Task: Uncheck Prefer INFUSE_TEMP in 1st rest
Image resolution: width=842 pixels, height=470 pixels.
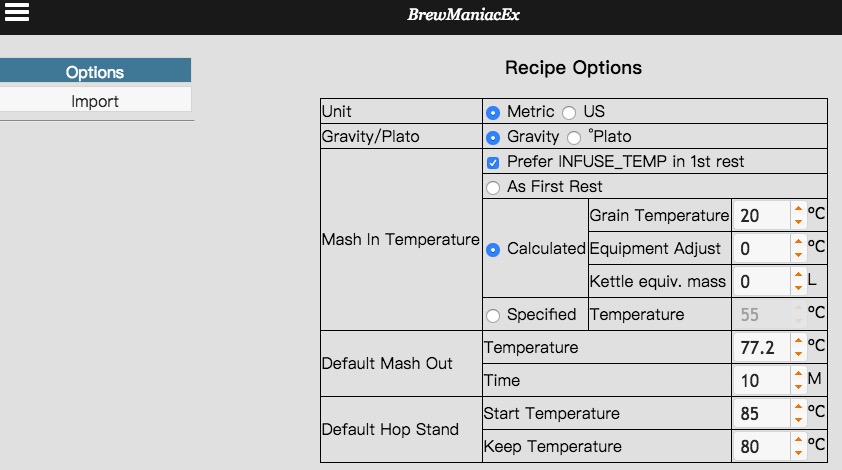Action: [493, 163]
